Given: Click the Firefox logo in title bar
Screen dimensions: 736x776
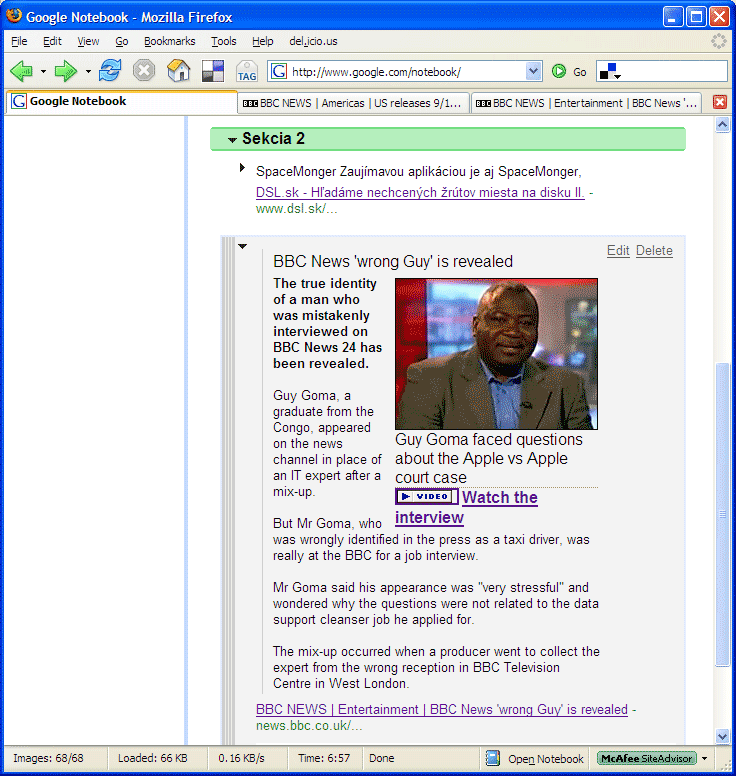Looking at the screenshot, I should click(14, 16).
